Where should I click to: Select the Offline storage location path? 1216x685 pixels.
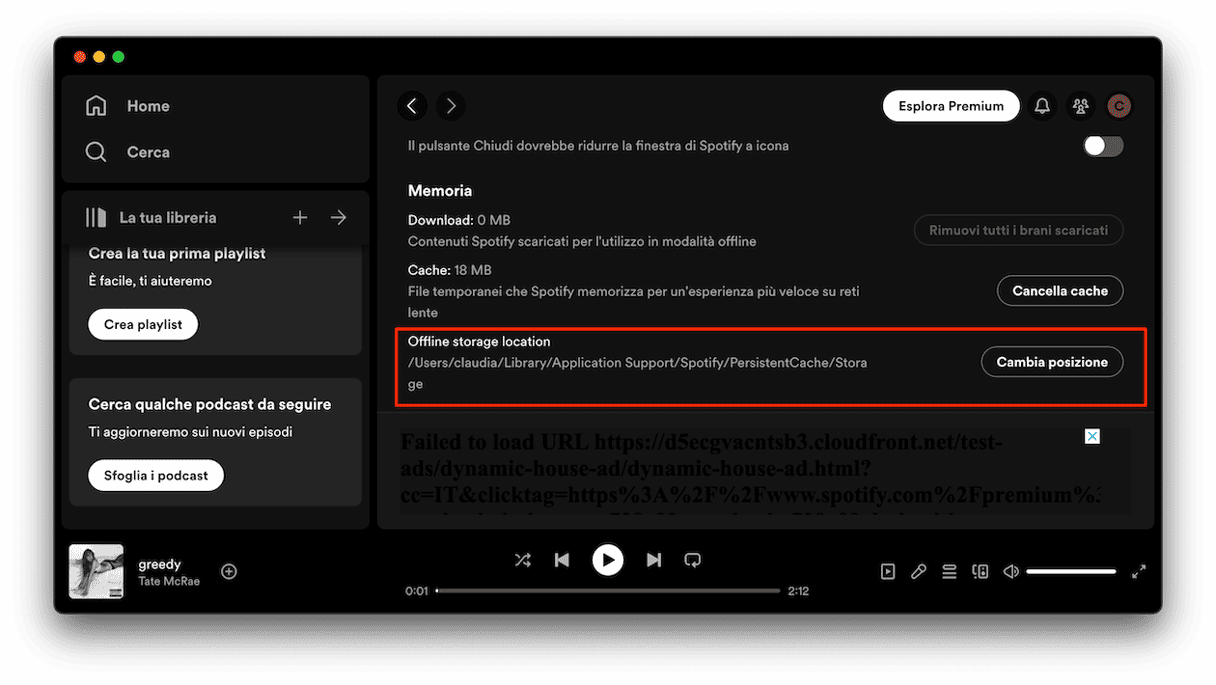coord(637,373)
